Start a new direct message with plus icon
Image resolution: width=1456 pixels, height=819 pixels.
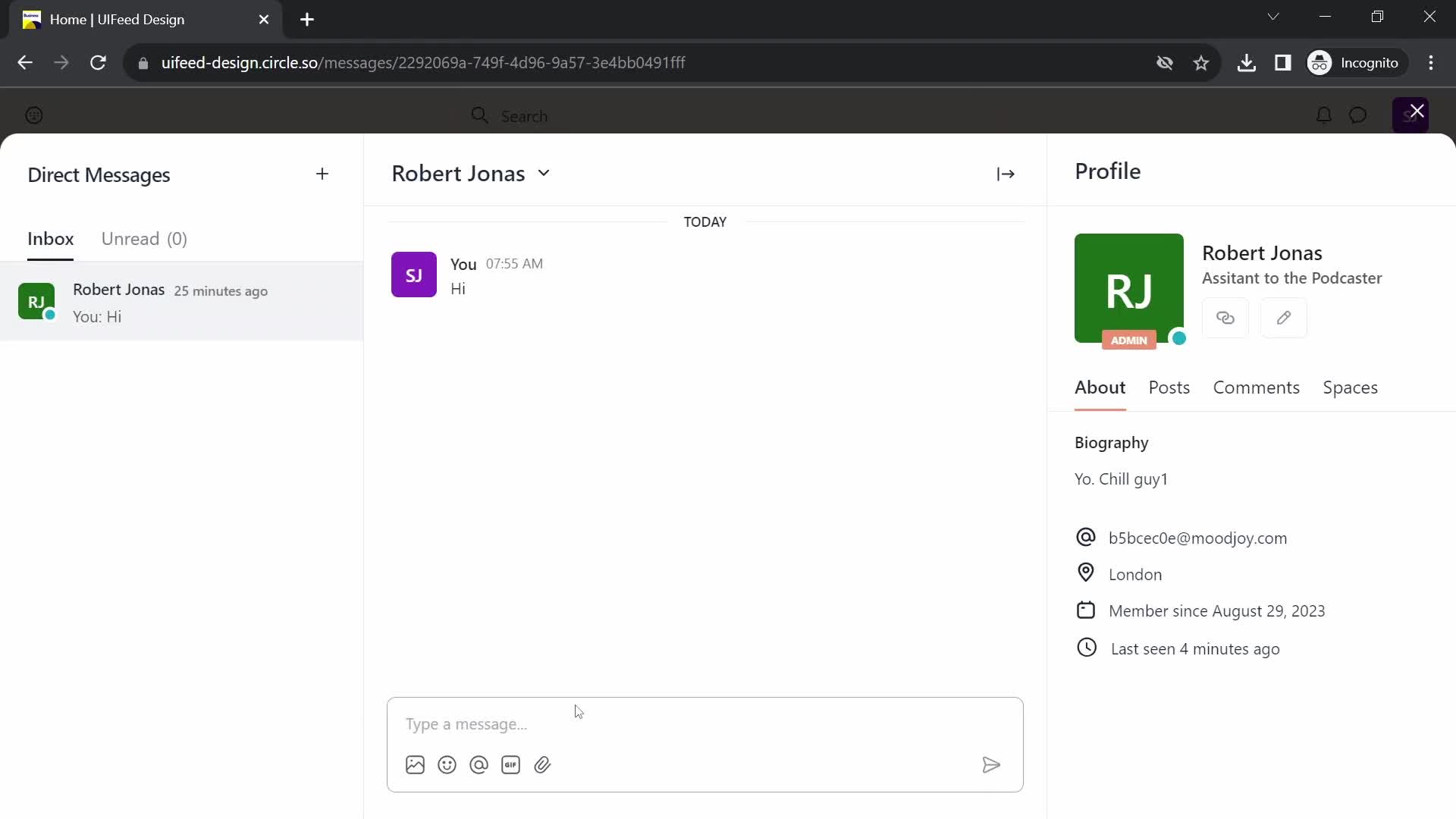coord(322,174)
